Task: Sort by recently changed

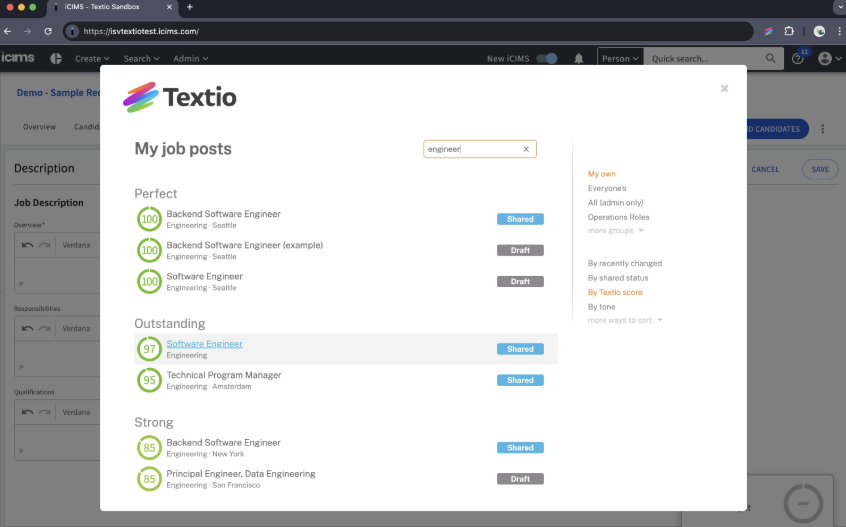Action: pyautogui.click(x=625, y=264)
